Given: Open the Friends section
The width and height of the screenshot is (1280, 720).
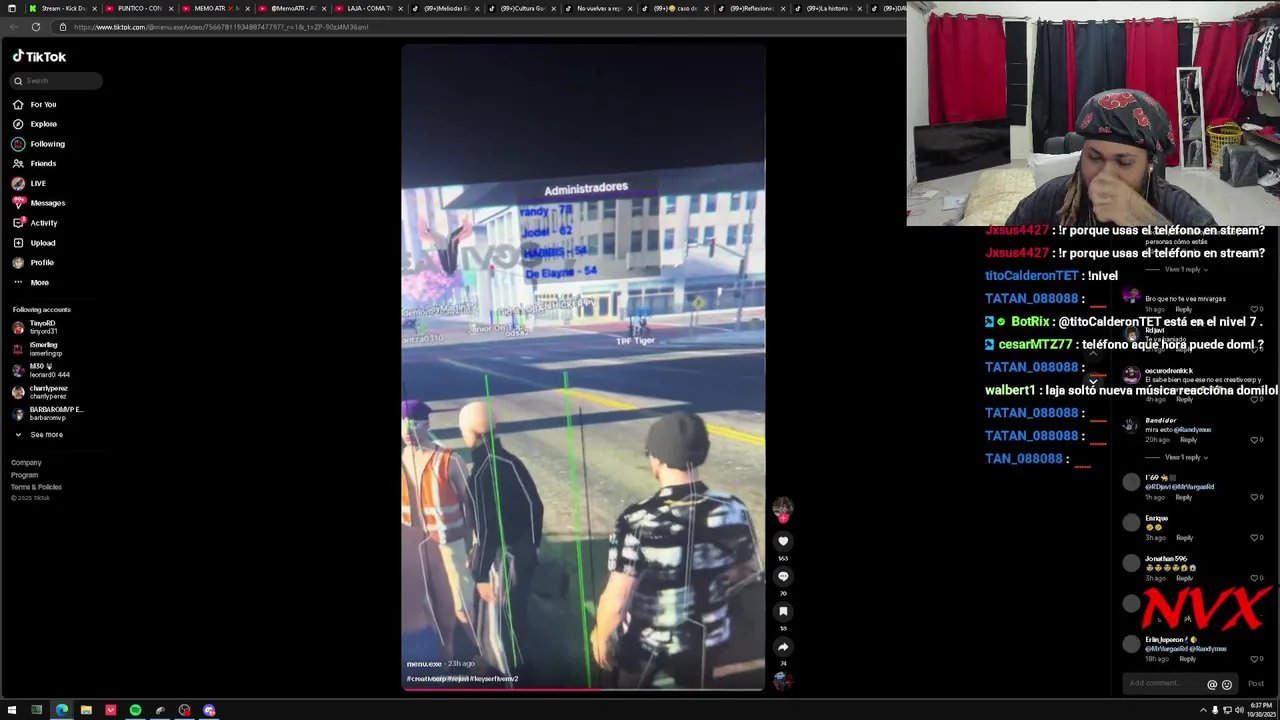Looking at the screenshot, I should (35, 163).
